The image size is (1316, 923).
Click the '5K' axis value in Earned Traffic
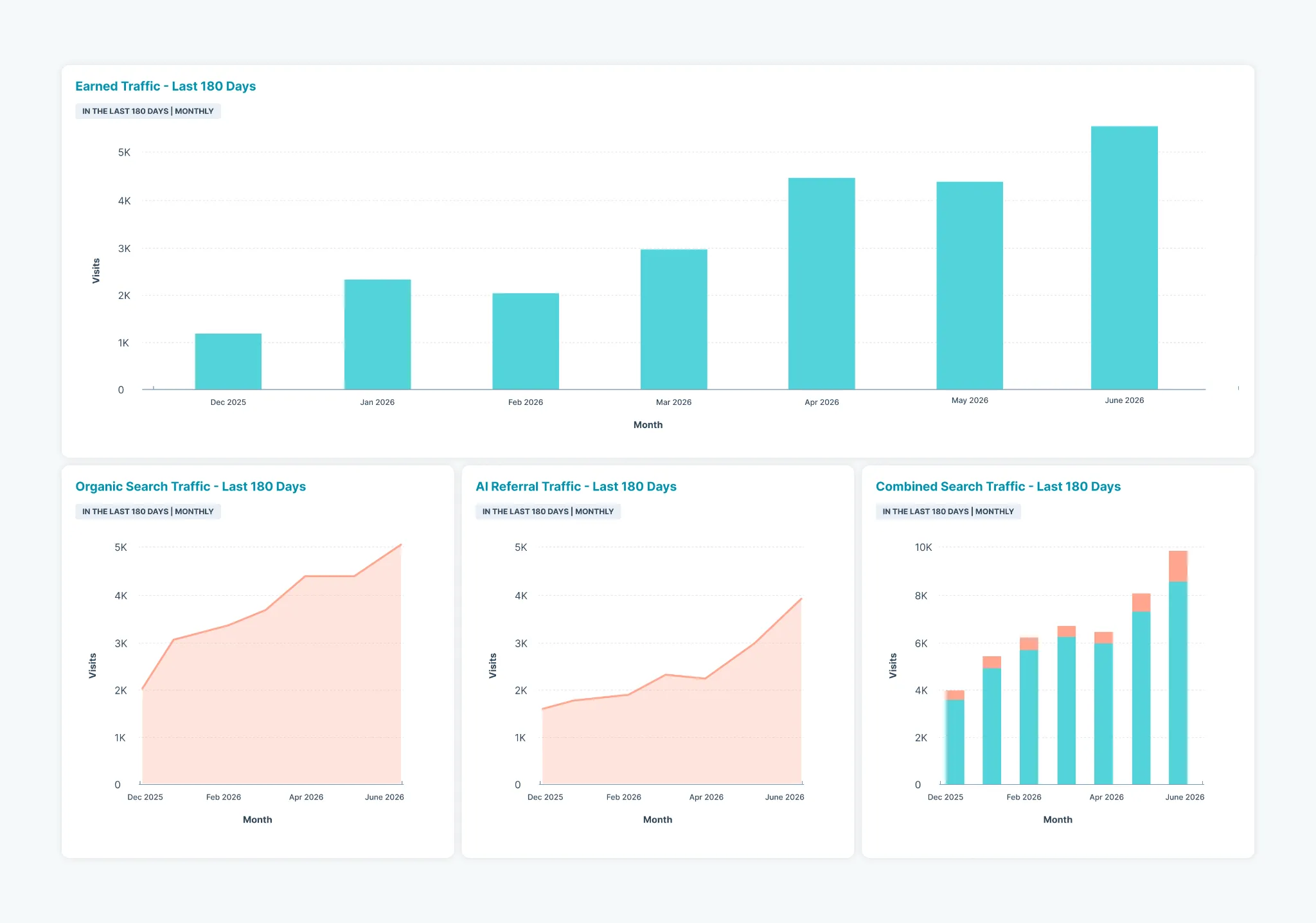tap(124, 152)
